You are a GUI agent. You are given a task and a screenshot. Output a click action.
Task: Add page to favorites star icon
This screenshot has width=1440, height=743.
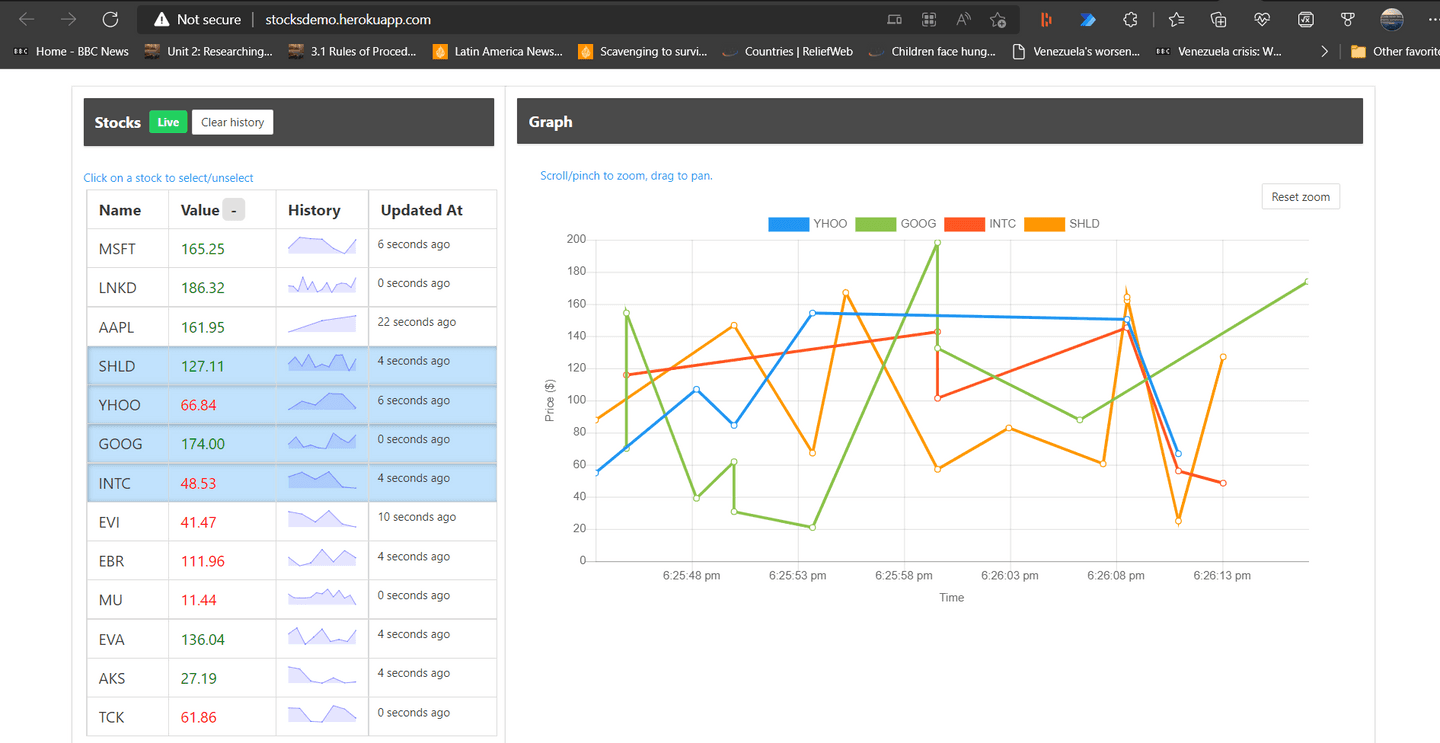point(998,19)
